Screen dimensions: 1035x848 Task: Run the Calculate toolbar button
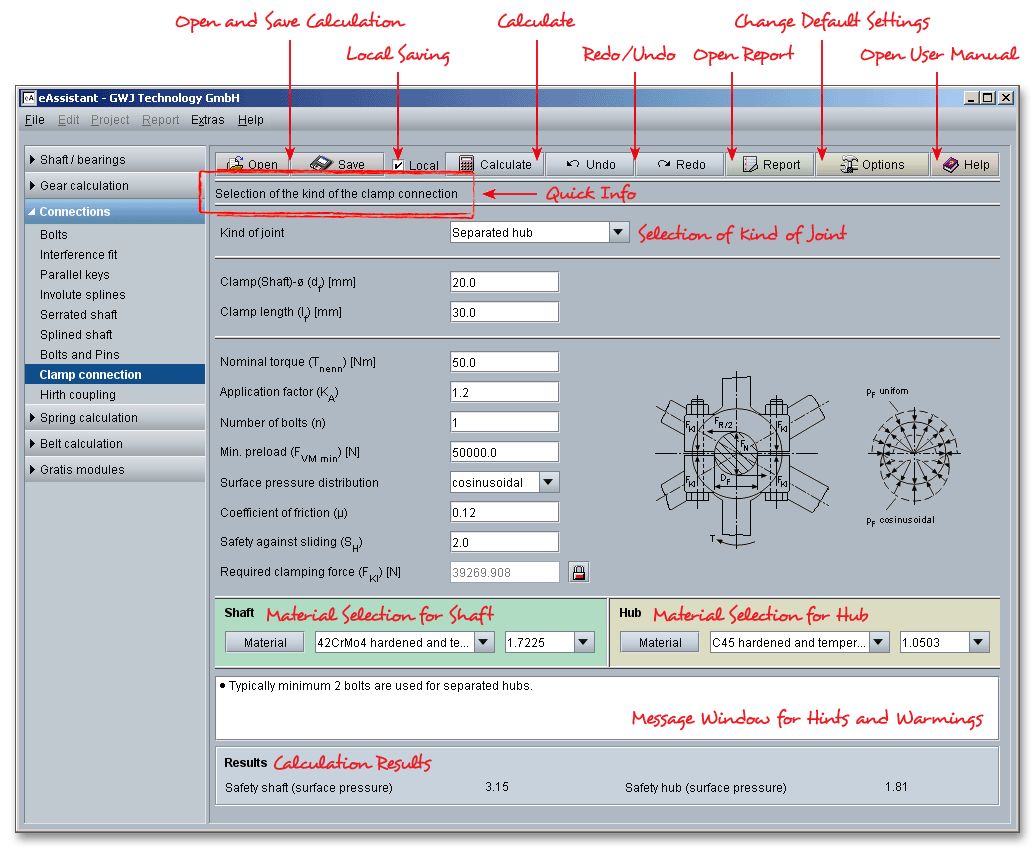coord(495,165)
